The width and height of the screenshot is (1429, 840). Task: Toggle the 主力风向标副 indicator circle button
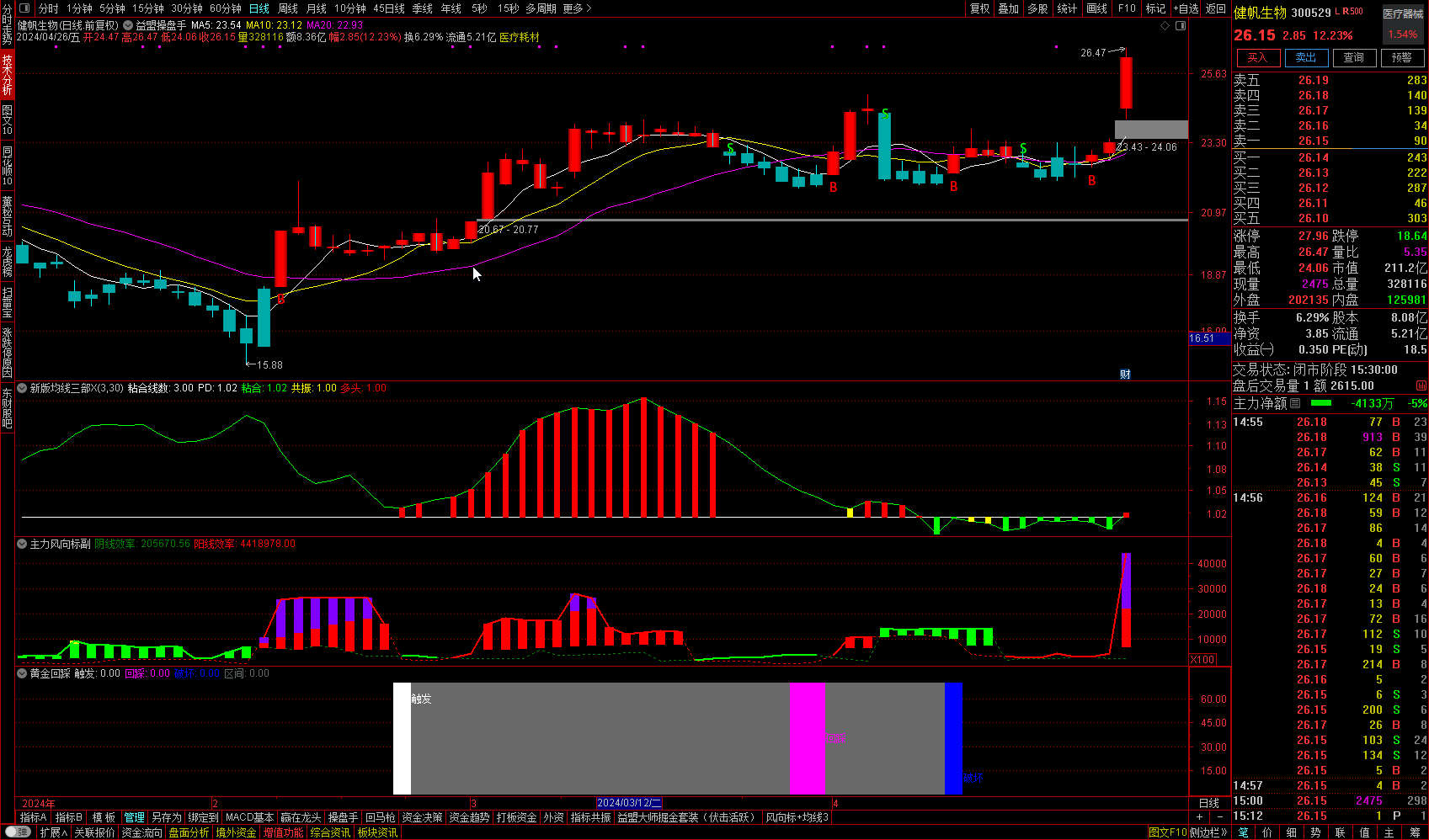click(x=22, y=544)
